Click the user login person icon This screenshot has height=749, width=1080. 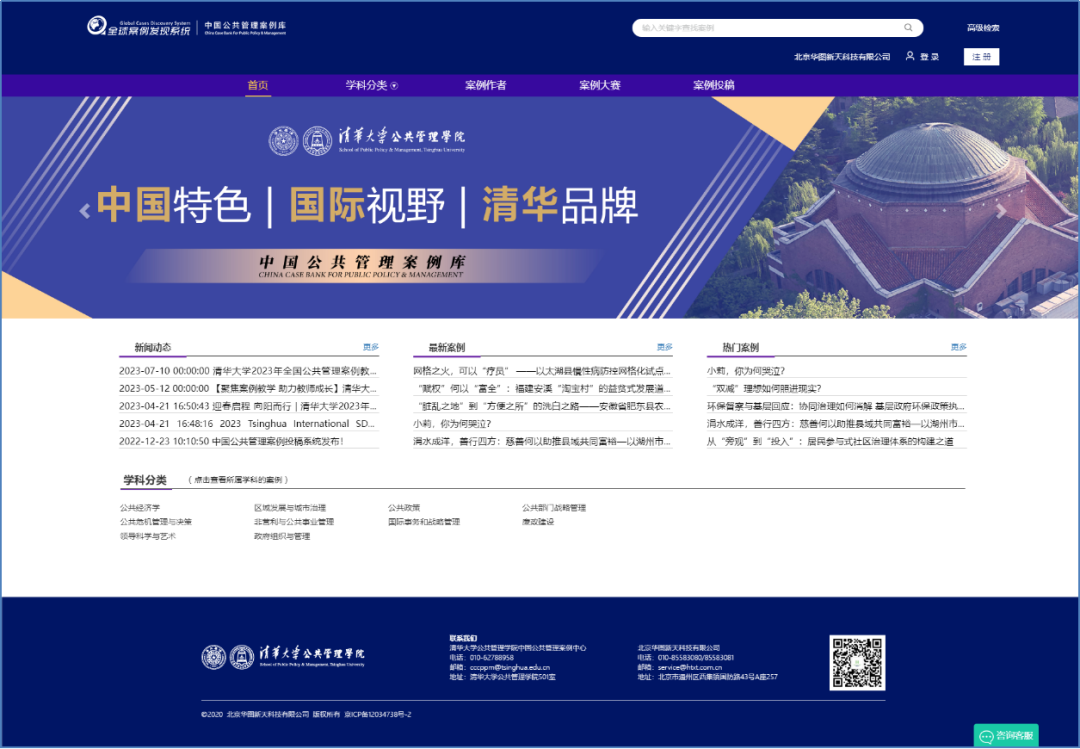click(x=910, y=57)
